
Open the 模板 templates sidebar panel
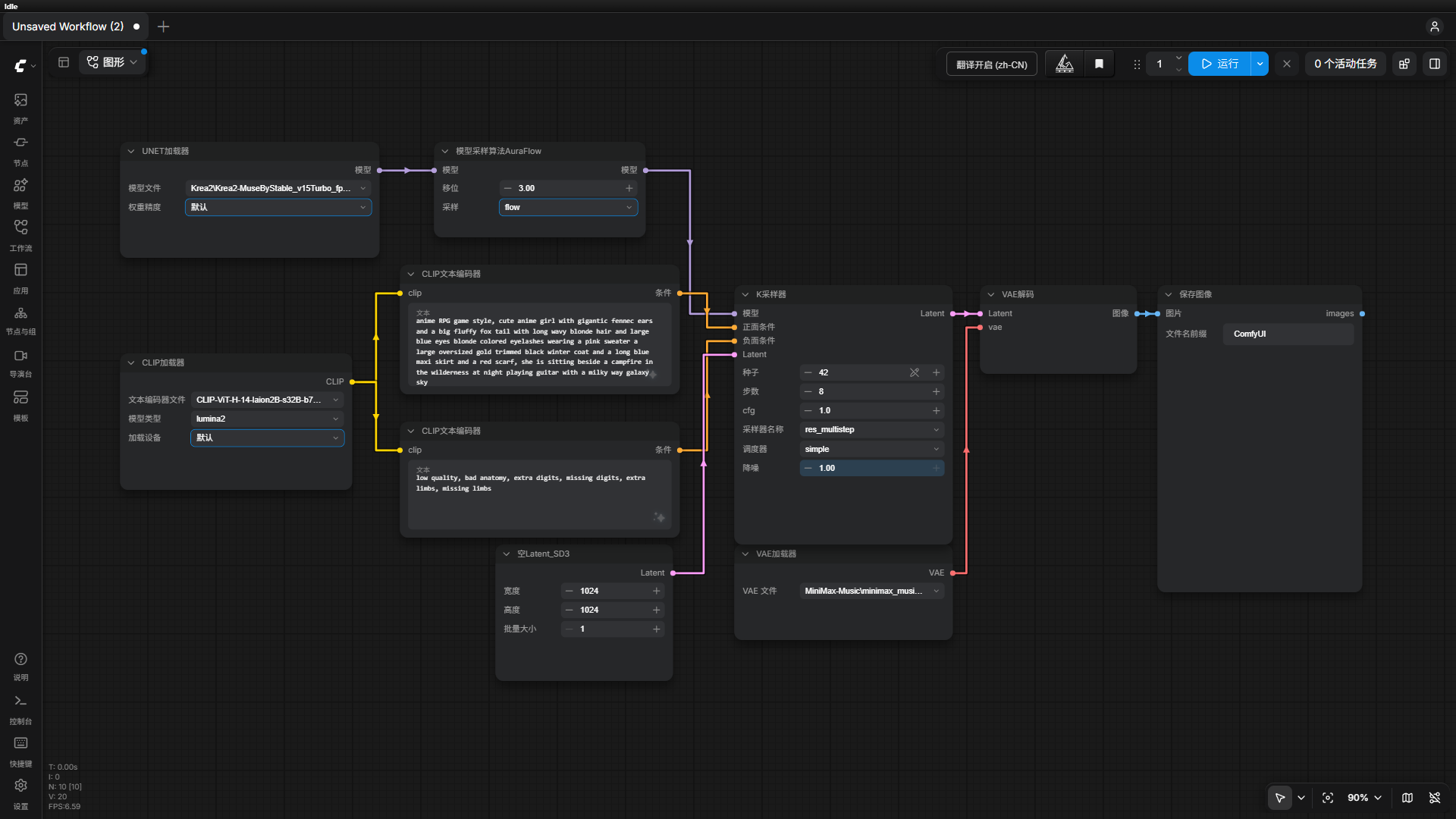(20, 405)
